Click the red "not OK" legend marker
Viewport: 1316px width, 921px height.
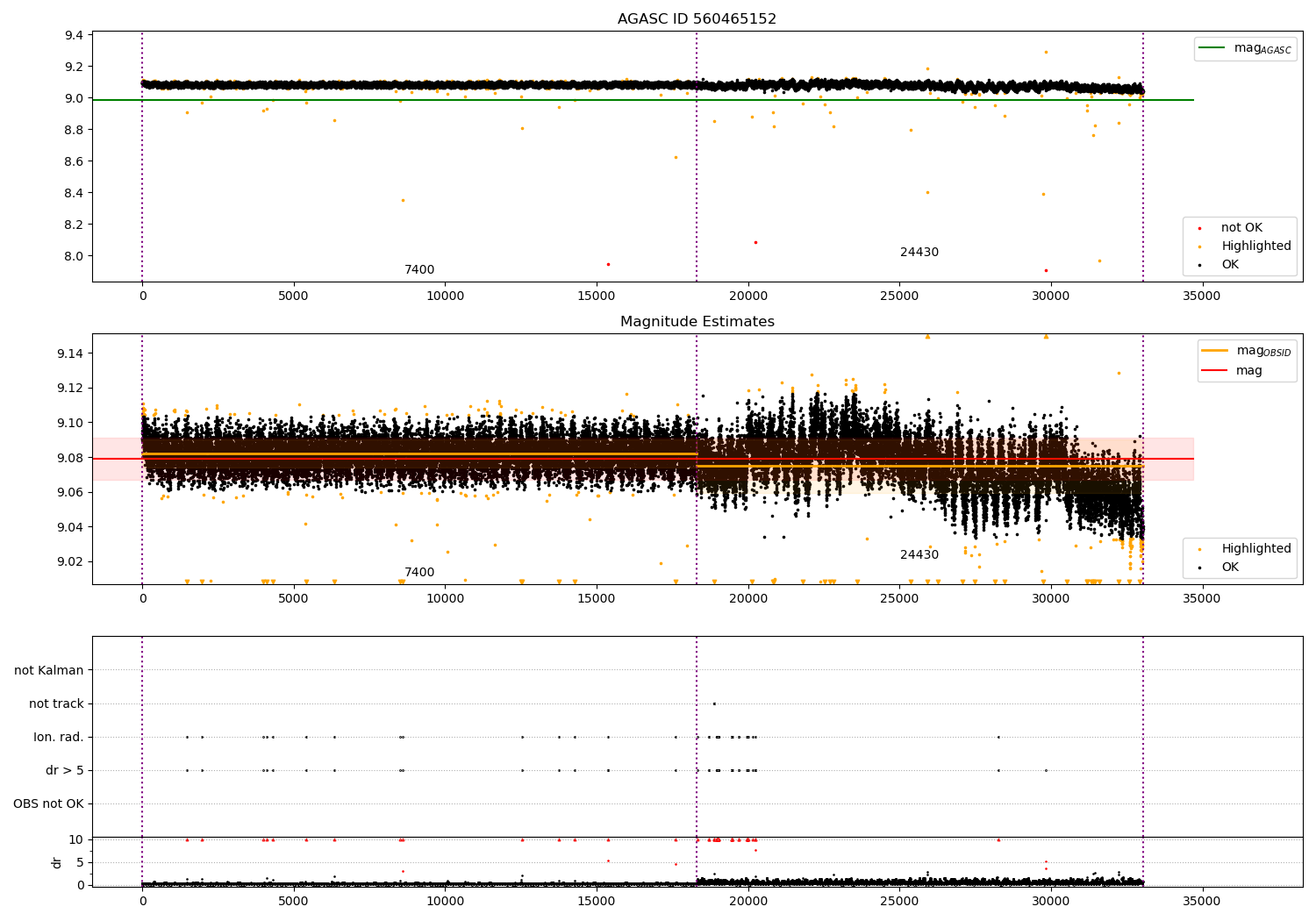(x=1200, y=228)
